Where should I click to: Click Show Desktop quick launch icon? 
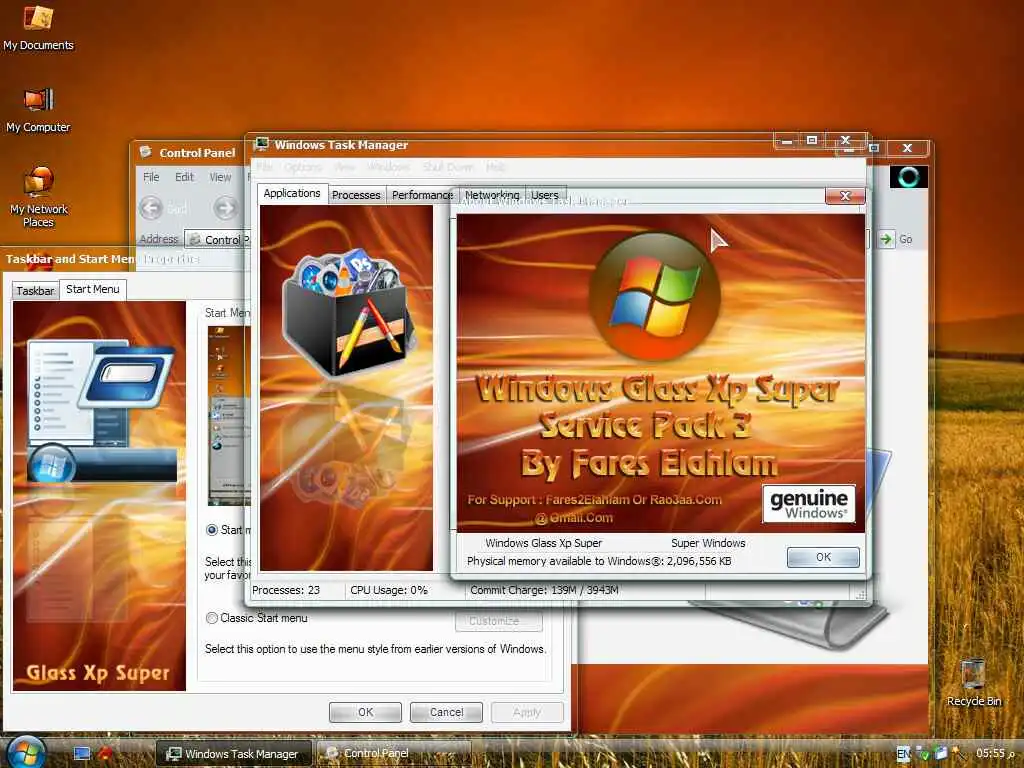tap(82, 754)
